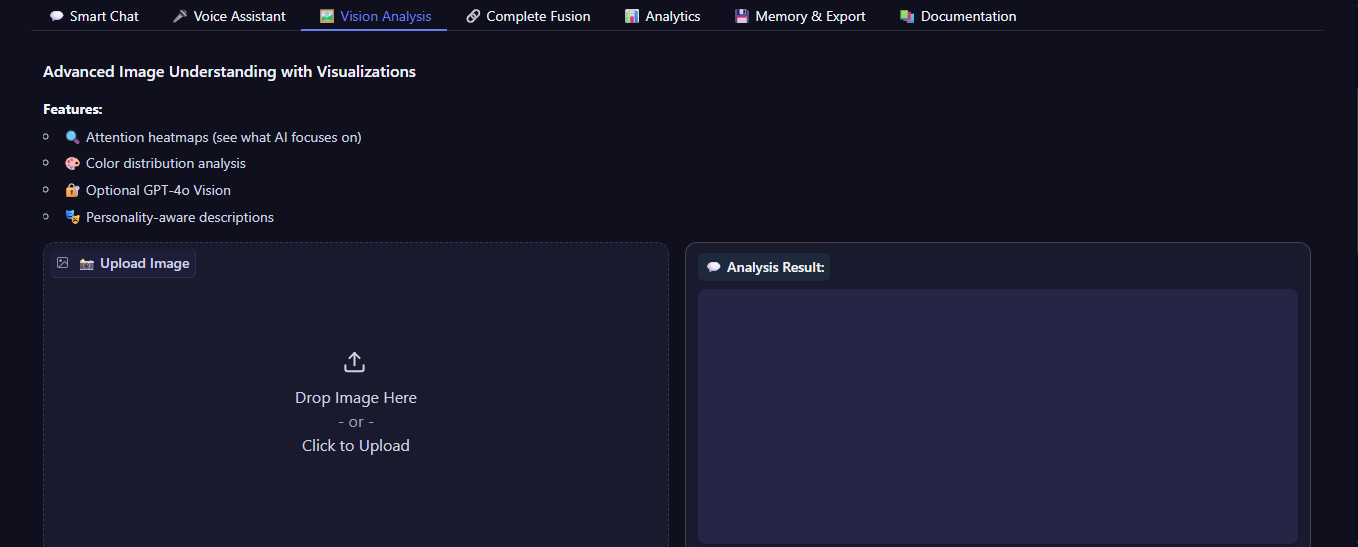Click the Upload Image label
Image resolution: width=1358 pixels, height=547 pixels.
pos(123,264)
